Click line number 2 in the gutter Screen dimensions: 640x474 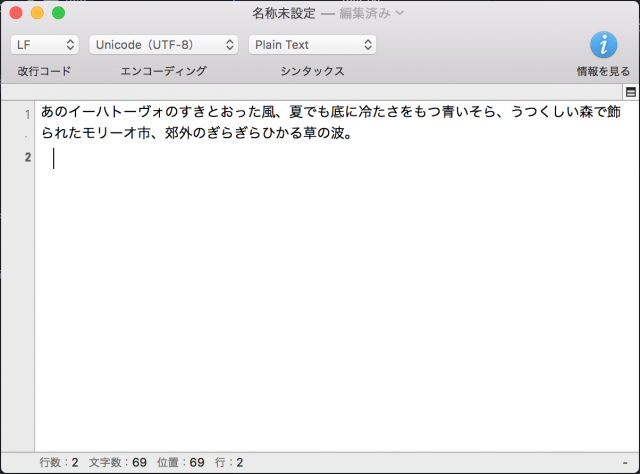(27, 157)
